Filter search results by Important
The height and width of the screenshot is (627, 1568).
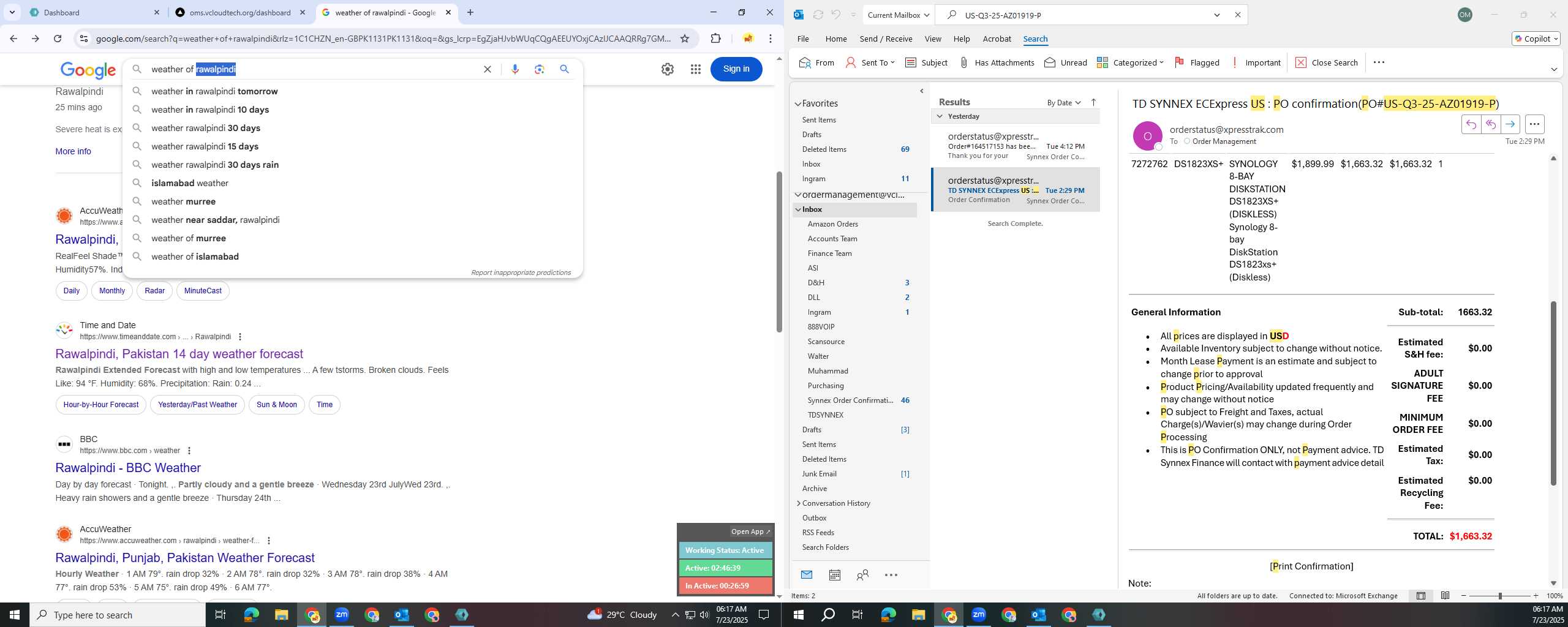pos(1255,62)
